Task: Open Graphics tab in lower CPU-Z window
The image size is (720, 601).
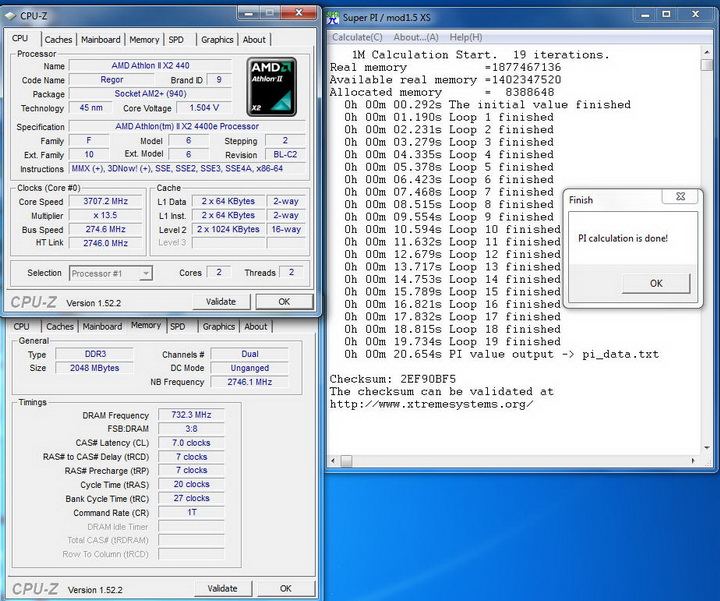Action: [218, 326]
